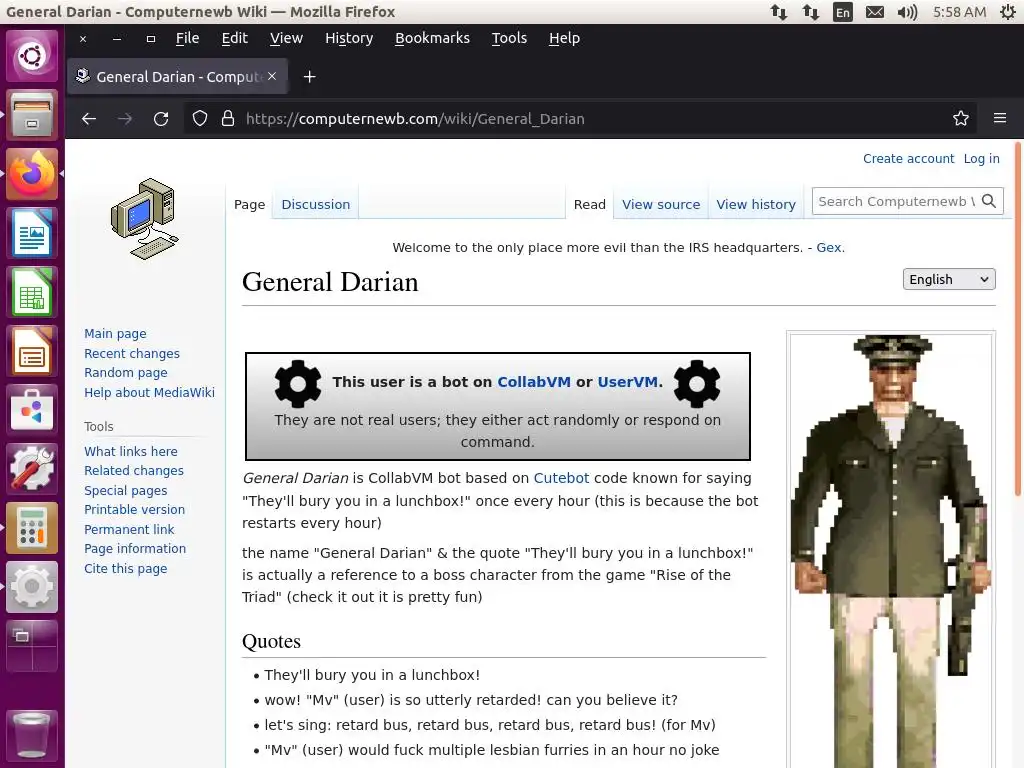Open the View menu
This screenshot has width=1024, height=768.
(286, 39)
